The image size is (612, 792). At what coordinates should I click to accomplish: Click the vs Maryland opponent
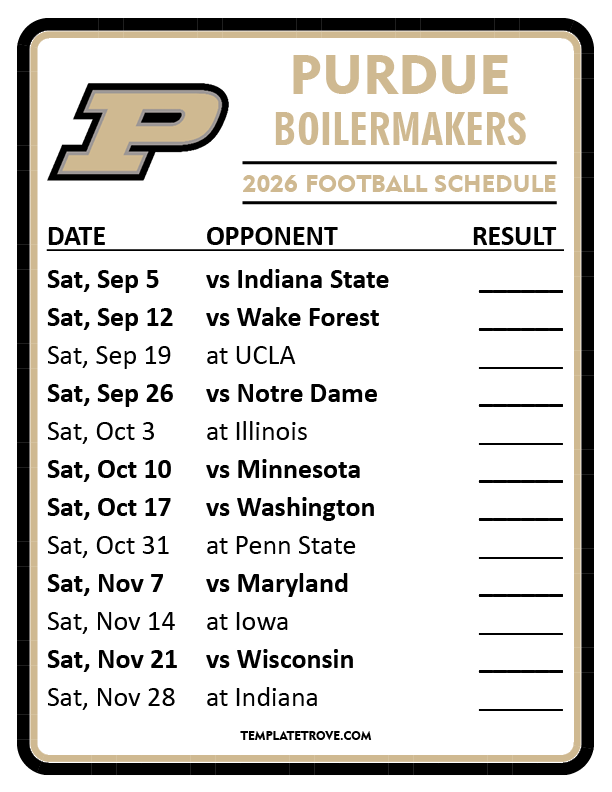pyautogui.click(x=277, y=583)
